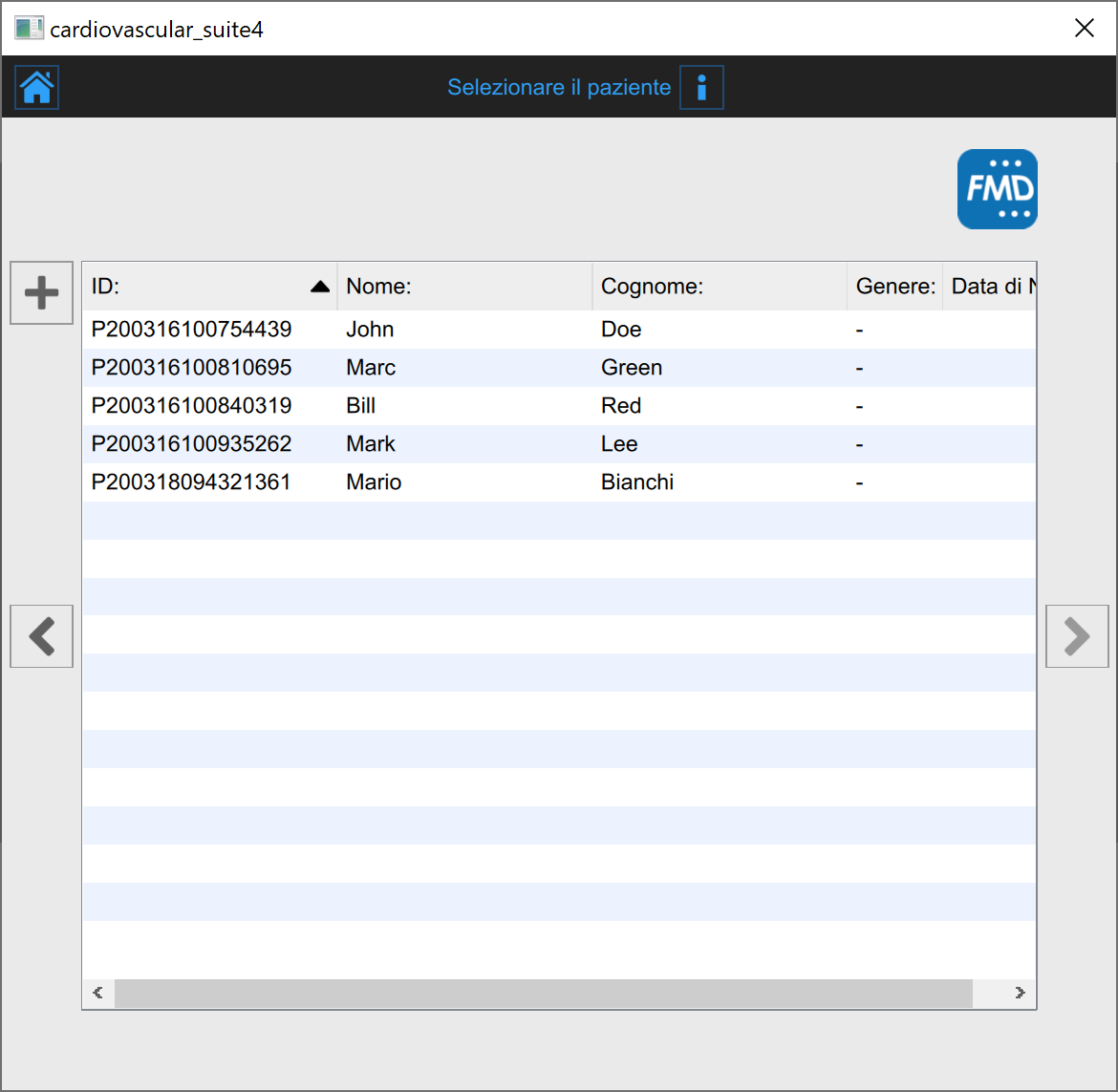Go back with left chevron button
The height and width of the screenshot is (1092, 1118).
click(x=41, y=636)
